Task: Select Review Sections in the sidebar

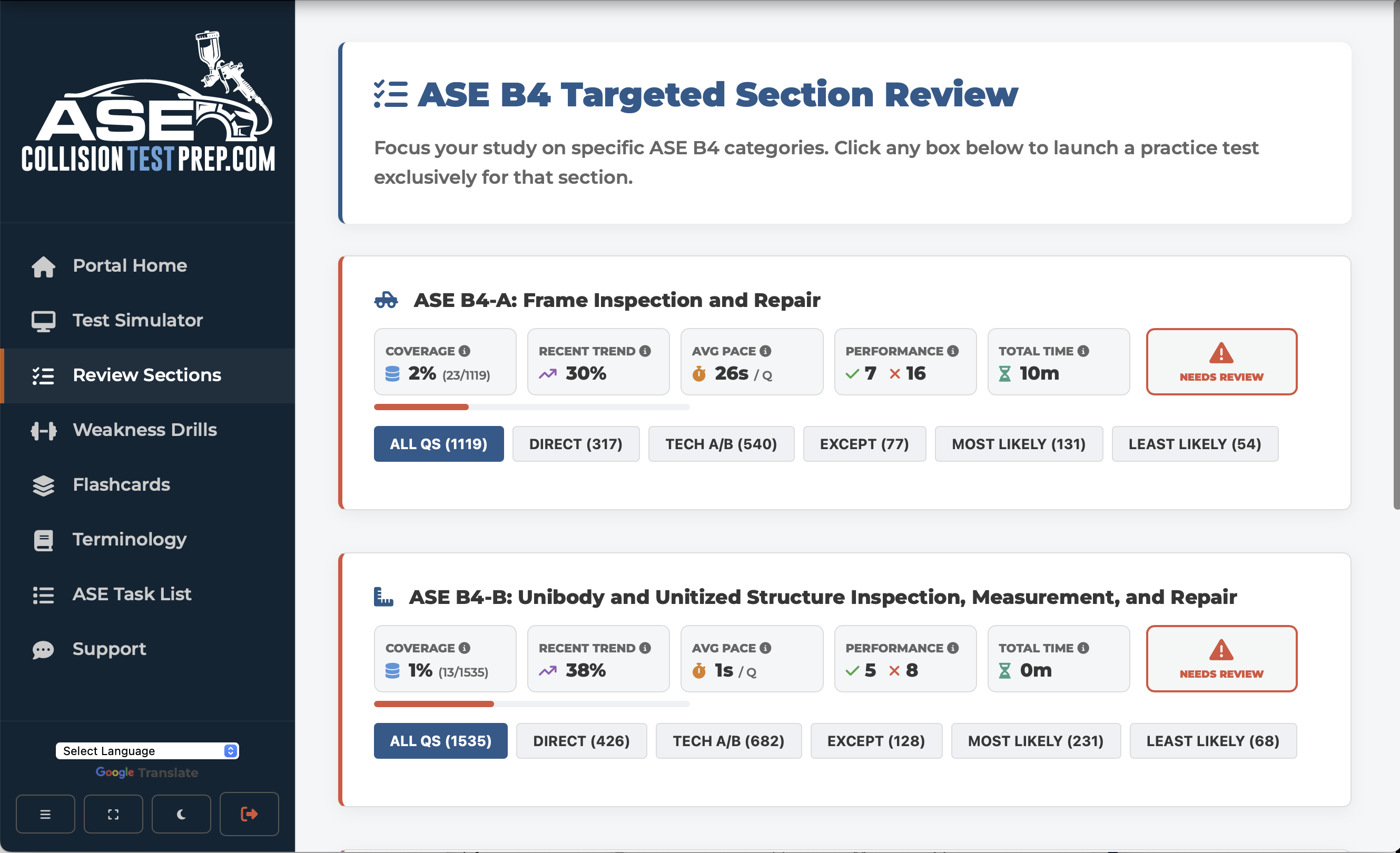Action: tap(147, 375)
